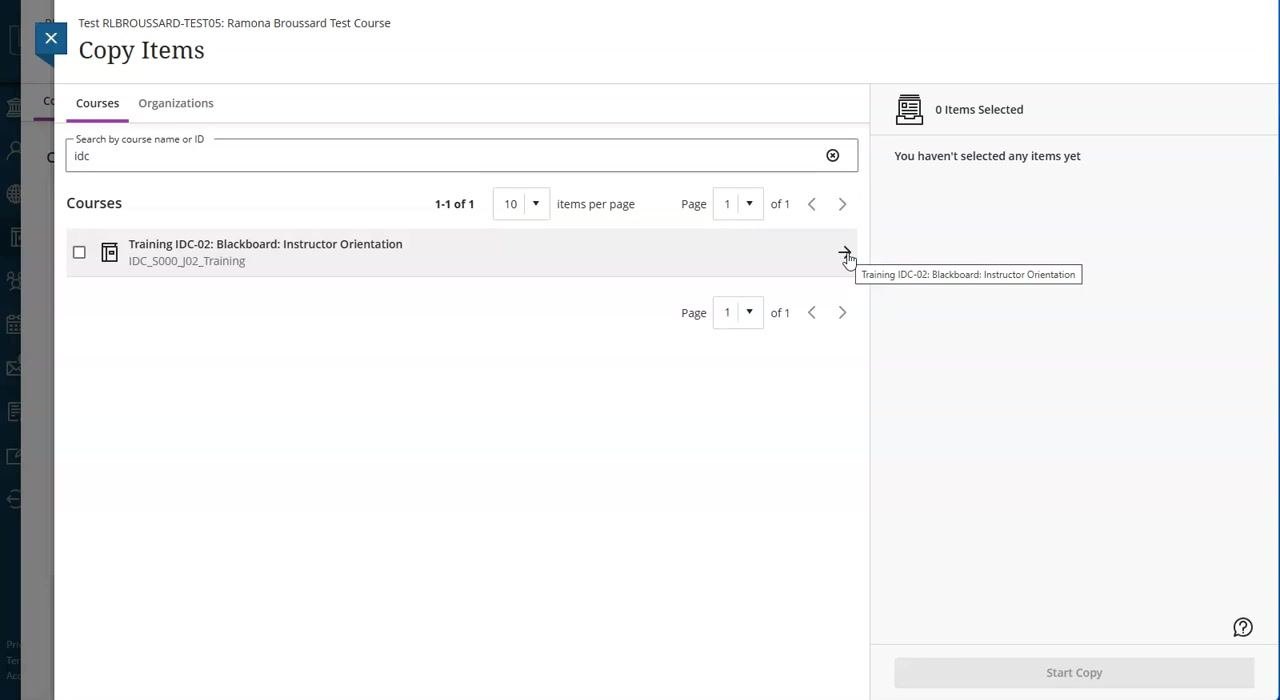Viewport: 1280px width, 700px height.
Task: Close the Copy Items panel
Action: [x=51, y=38]
